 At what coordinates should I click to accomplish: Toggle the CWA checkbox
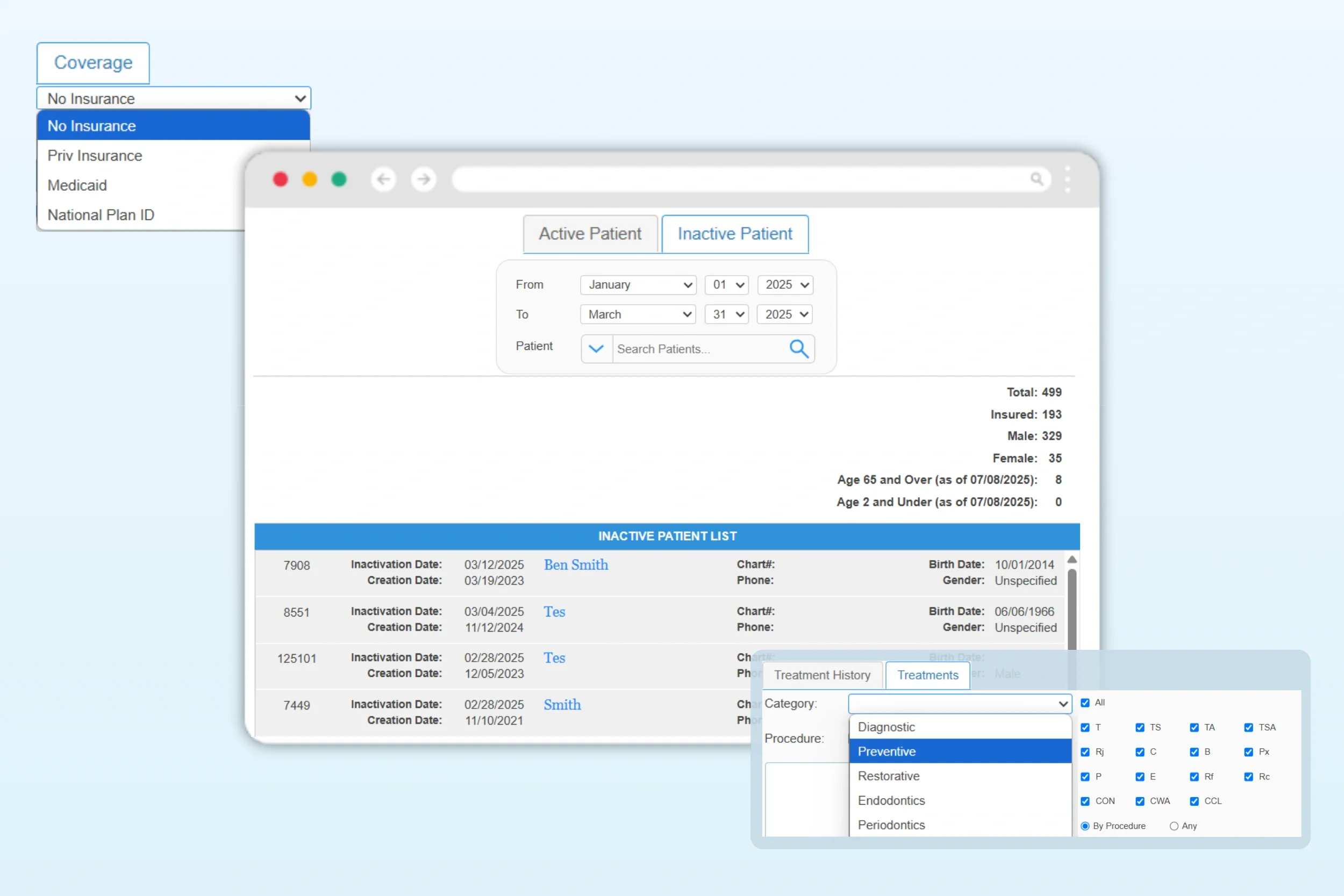pos(1140,801)
